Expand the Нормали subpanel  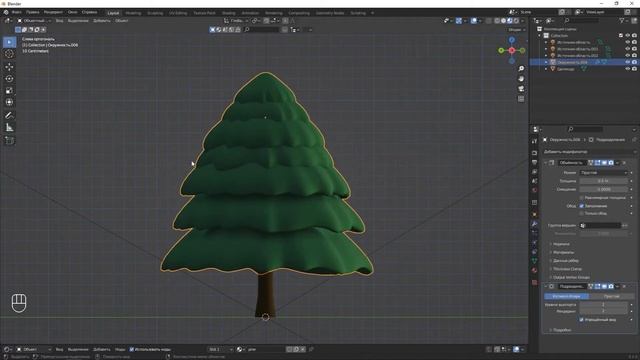pyautogui.click(x=561, y=244)
